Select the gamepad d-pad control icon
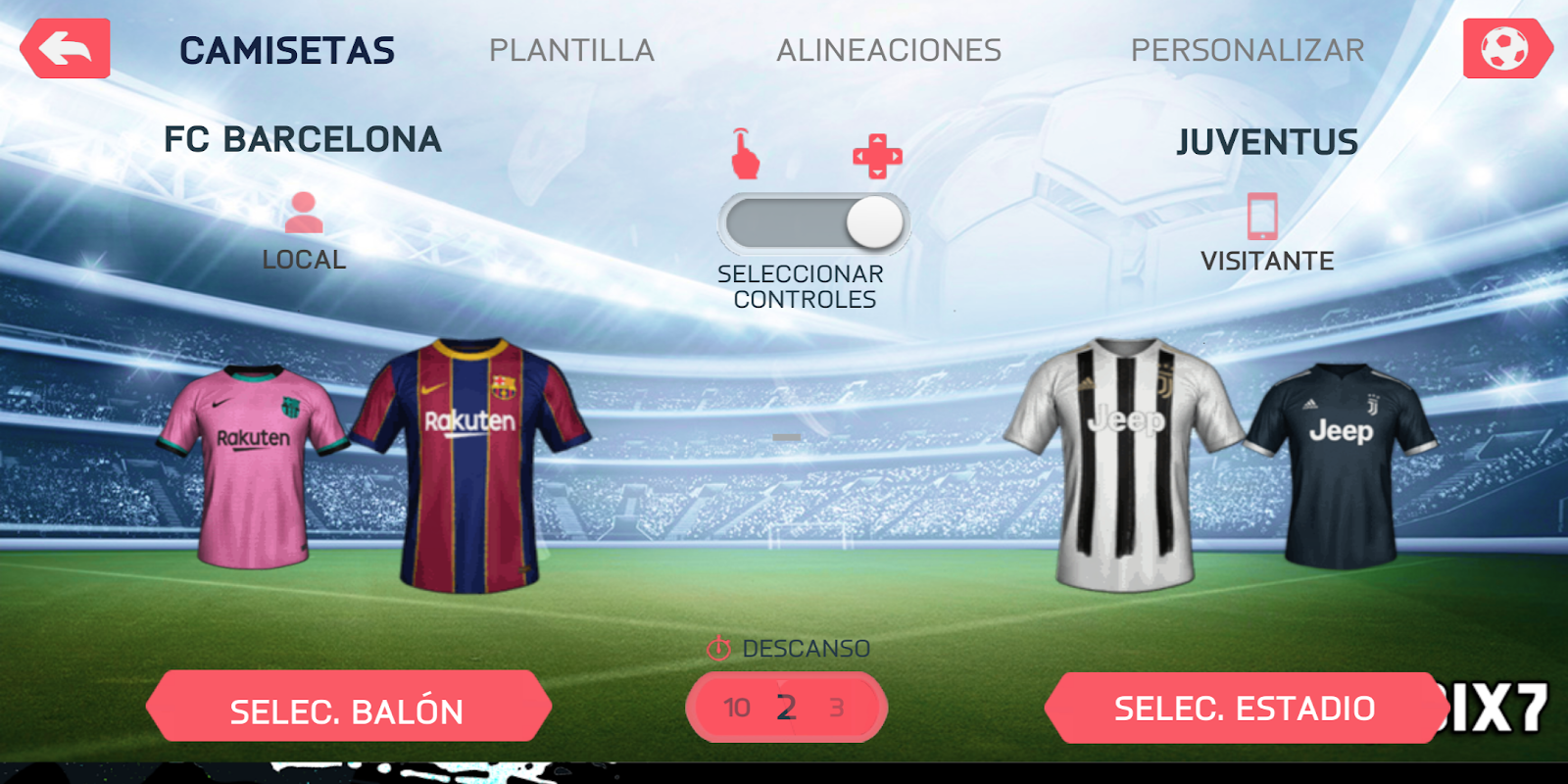The height and width of the screenshot is (784, 1568). tap(877, 156)
